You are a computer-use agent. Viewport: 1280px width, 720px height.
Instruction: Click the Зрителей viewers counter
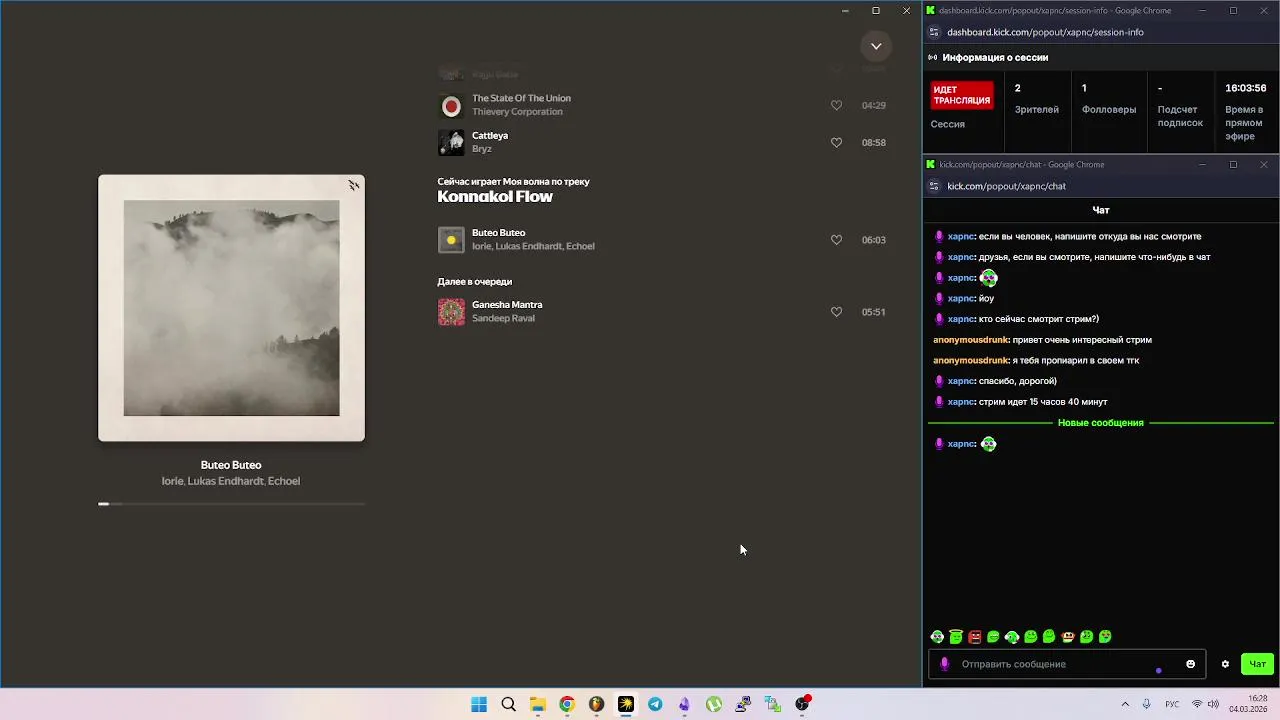(x=1036, y=100)
